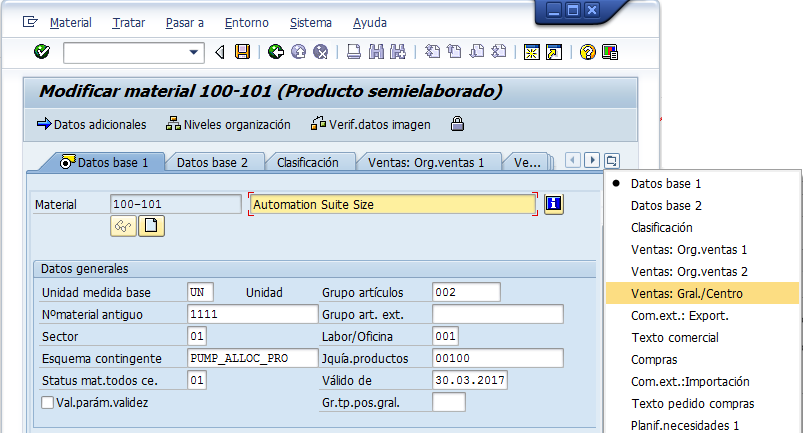The height and width of the screenshot is (433, 803).
Task: Select Com.ext.: Export. in tab list
Action: (702, 315)
